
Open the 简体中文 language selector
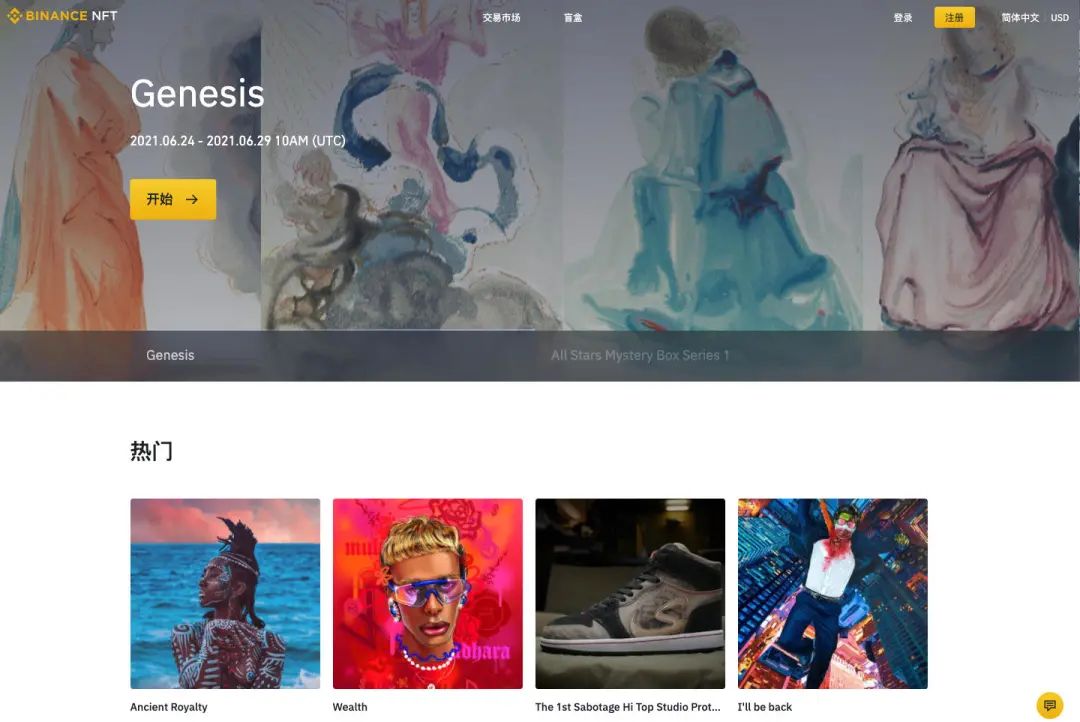pos(1020,17)
